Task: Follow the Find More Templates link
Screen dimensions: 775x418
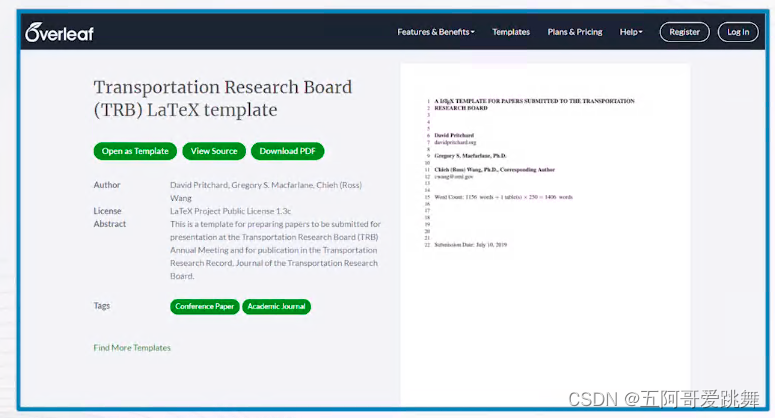Action: coord(132,348)
